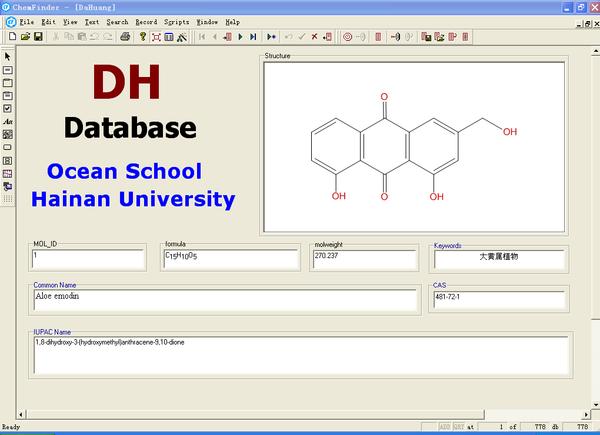The image size is (600, 435).
Task: Advance to the next record
Action: click(x=240, y=37)
